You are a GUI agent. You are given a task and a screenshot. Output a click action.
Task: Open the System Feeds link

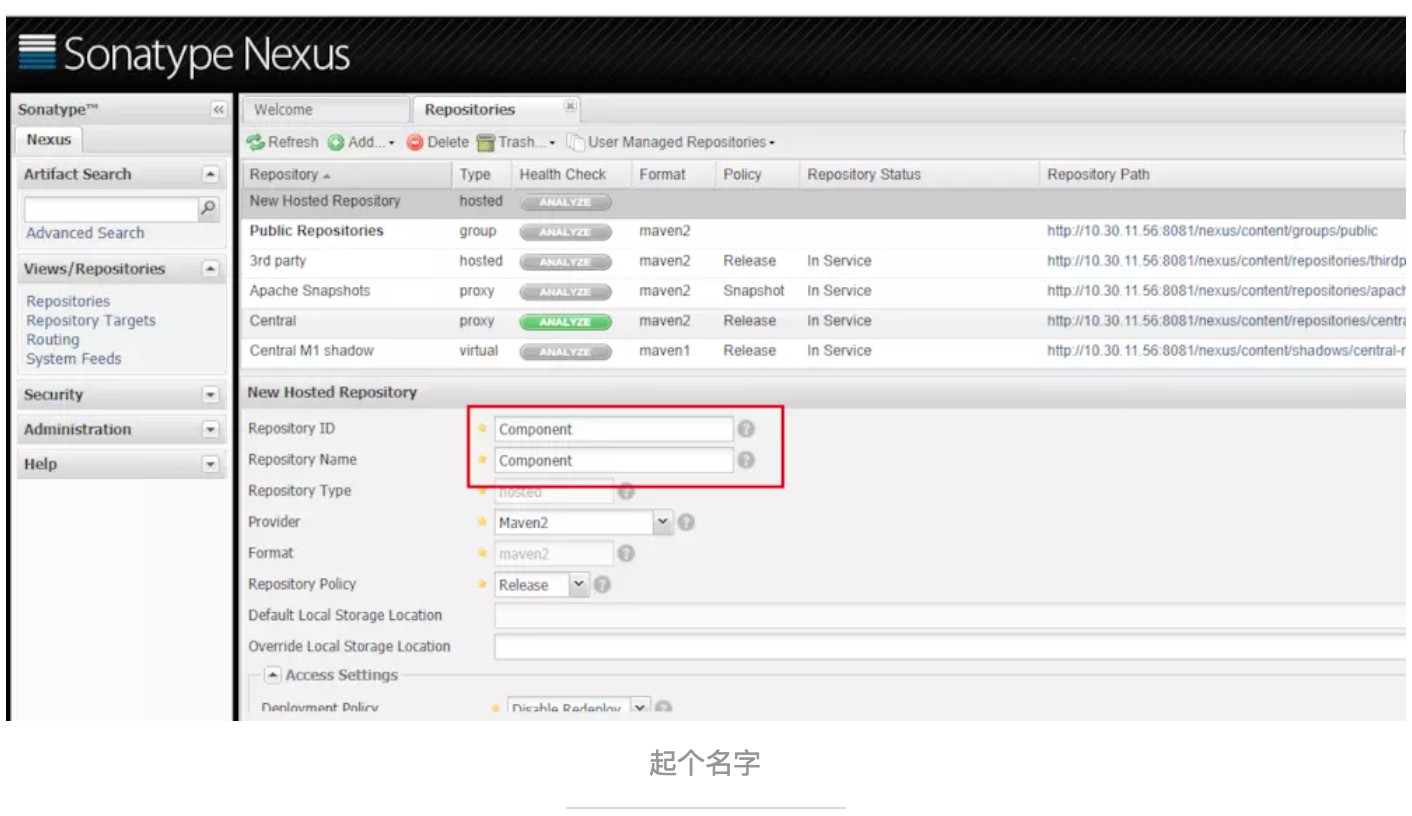pyautogui.click(x=73, y=358)
